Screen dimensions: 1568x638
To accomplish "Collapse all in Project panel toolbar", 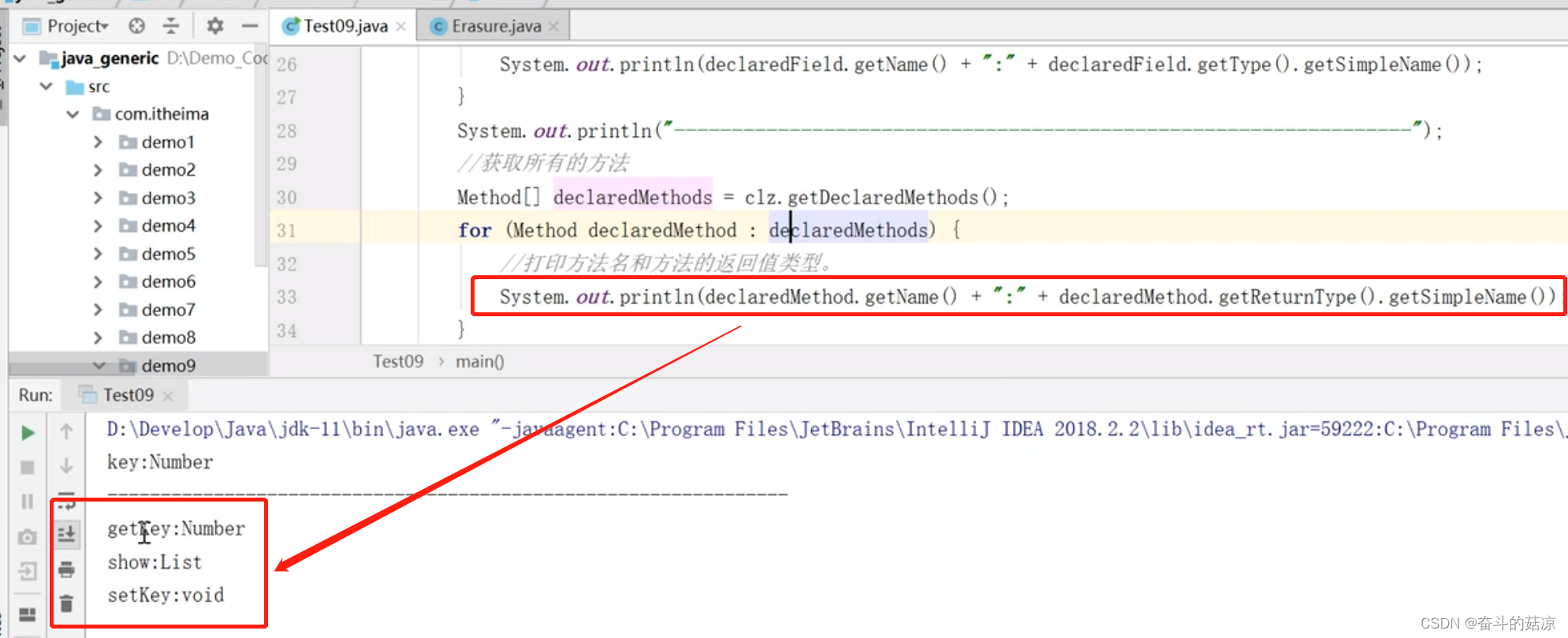I will pyautogui.click(x=171, y=26).
